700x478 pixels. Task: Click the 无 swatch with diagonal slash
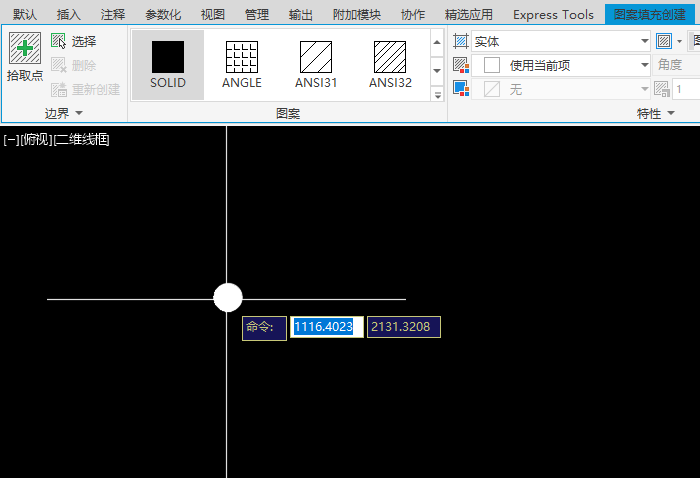[492, 89]
